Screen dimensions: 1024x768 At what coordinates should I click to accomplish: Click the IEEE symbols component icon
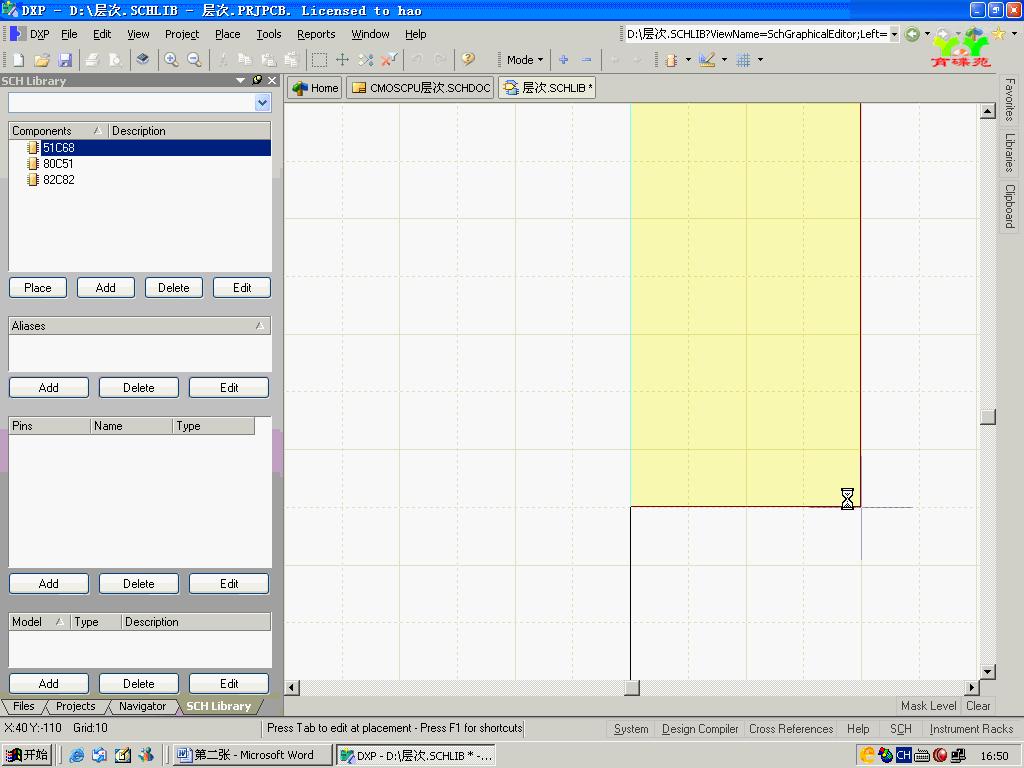(x=671, y=60)
